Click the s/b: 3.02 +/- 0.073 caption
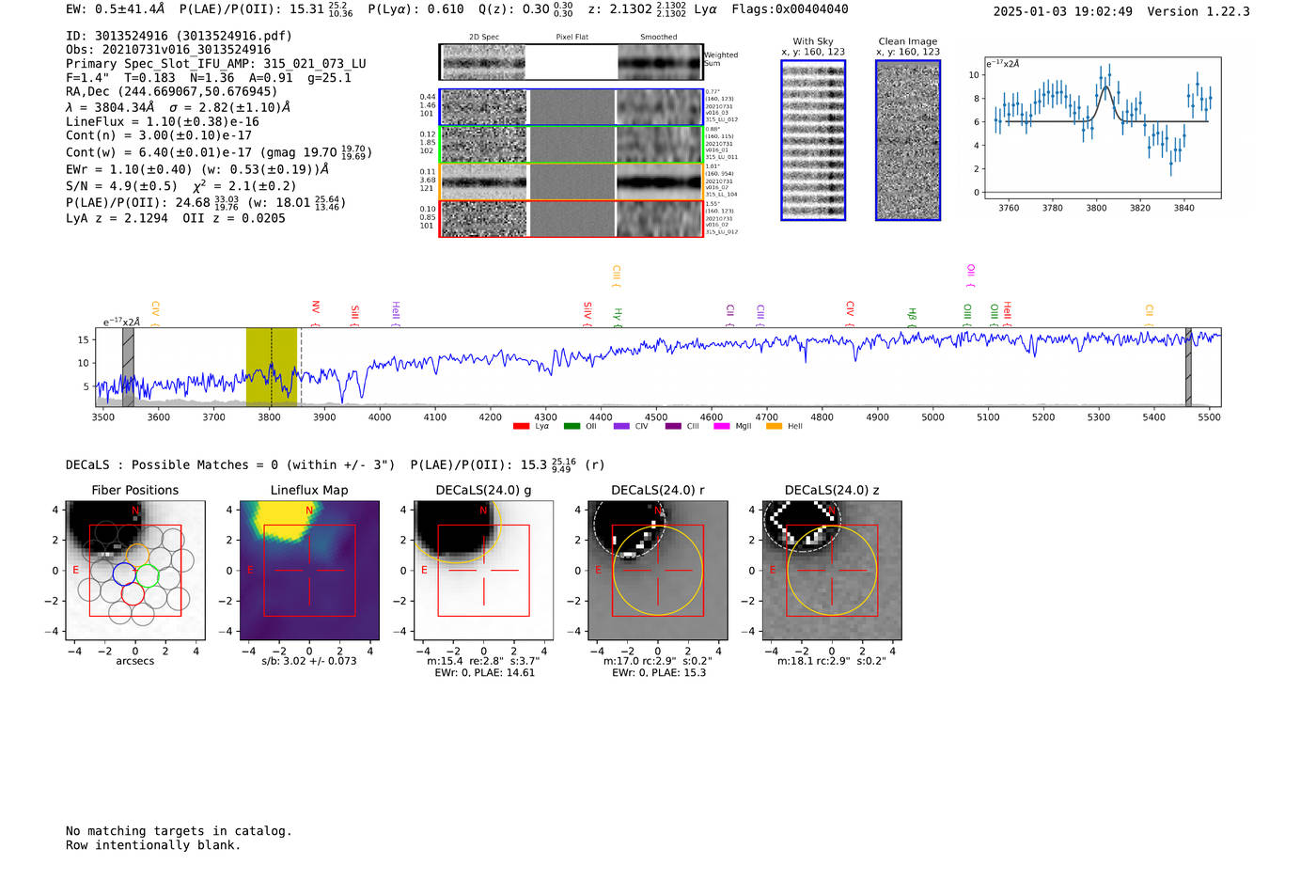This screenshot has width=1316, height=896. click(x=309, y=661)
